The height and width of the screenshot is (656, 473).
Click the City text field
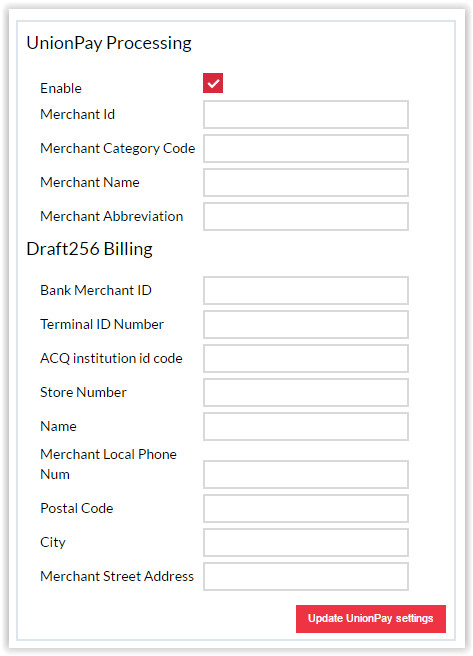(306, 542)
